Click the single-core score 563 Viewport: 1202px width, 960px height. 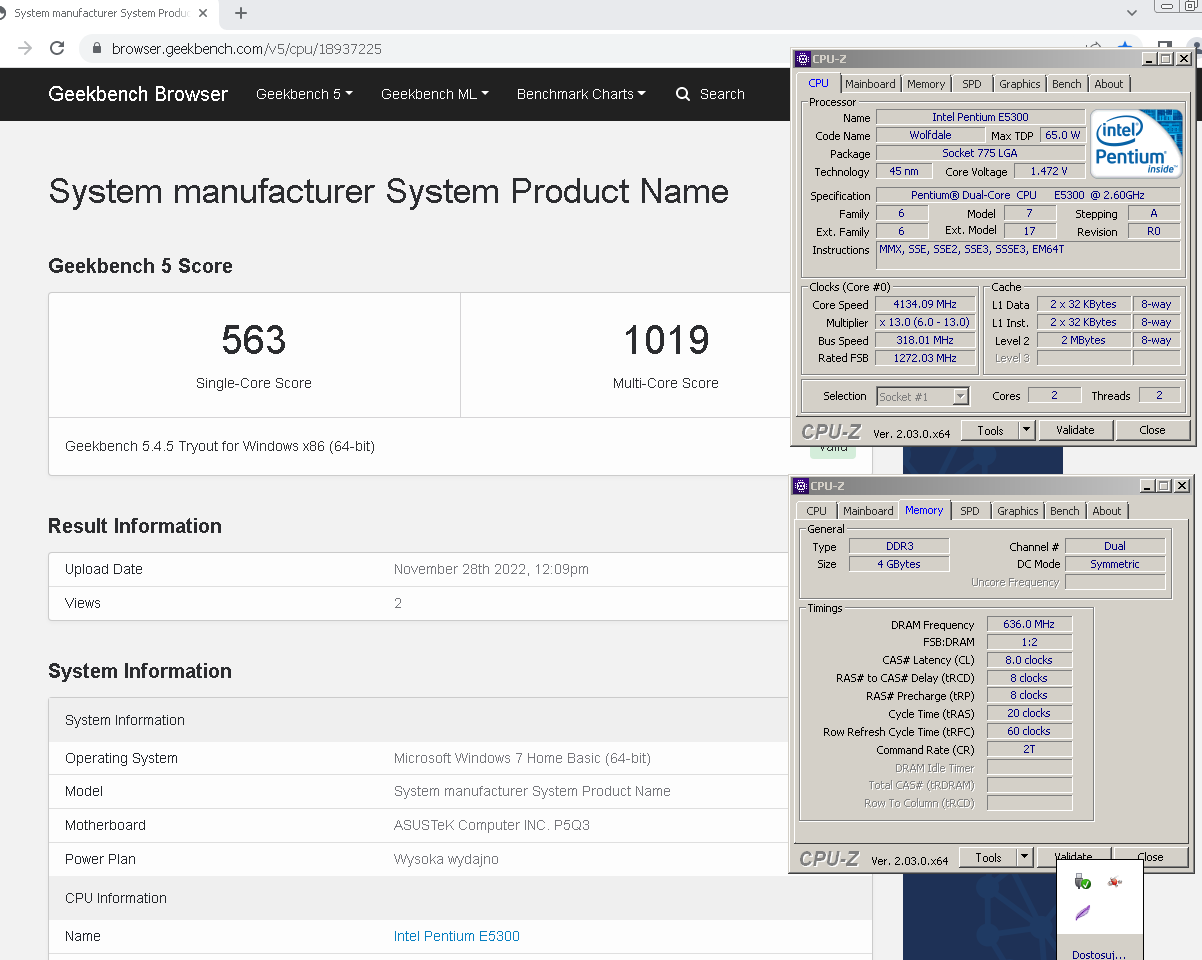tap(254, 340)
